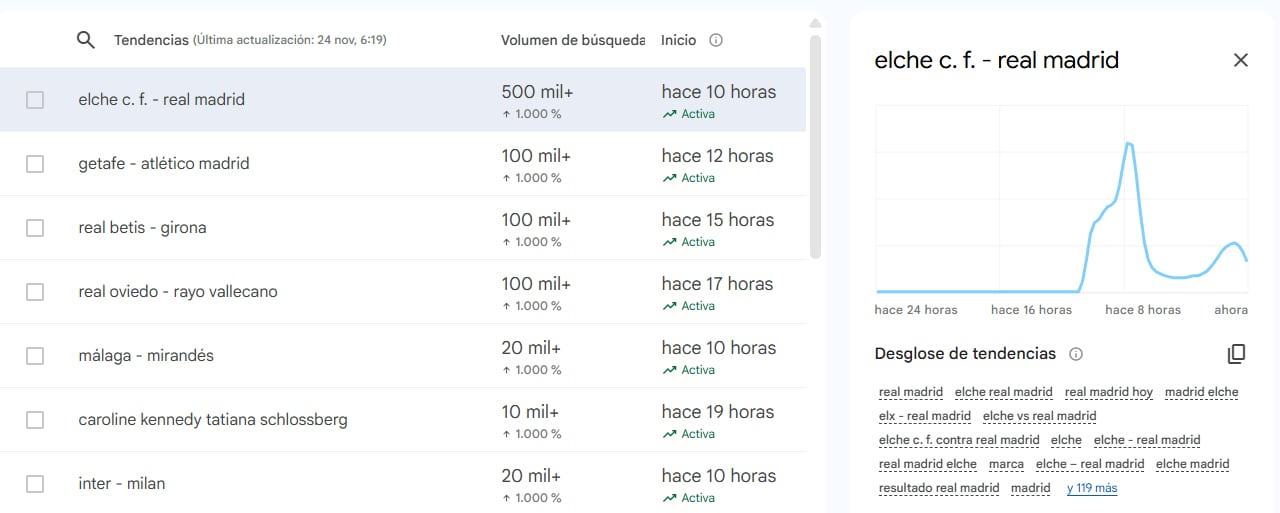Tick the checkbox for inter - milan

[35, 484]
